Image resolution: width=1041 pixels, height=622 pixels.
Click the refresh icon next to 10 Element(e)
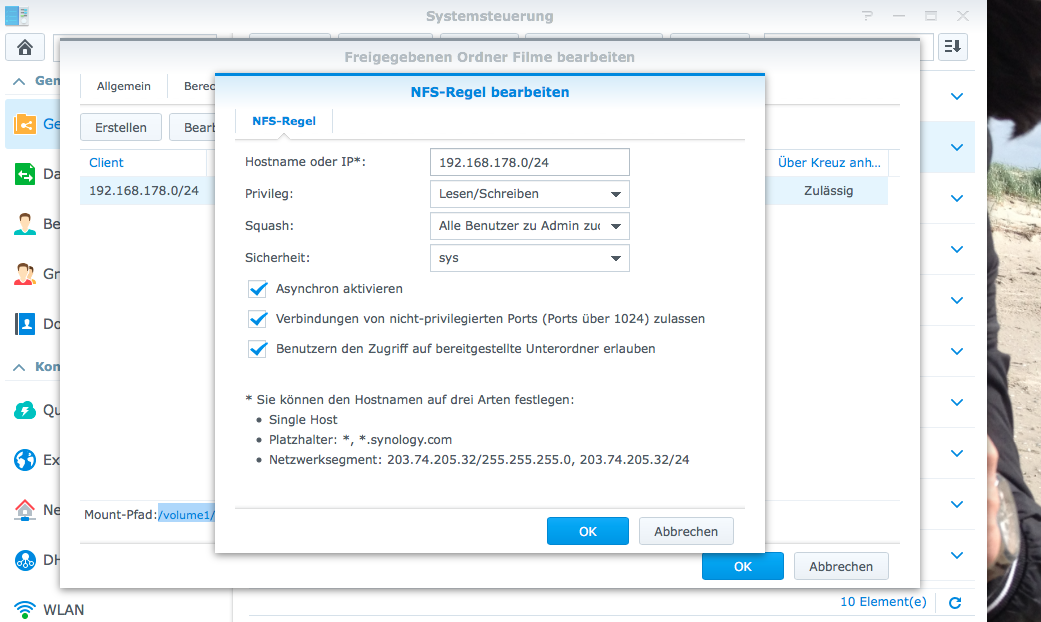[x=955, y=603]
